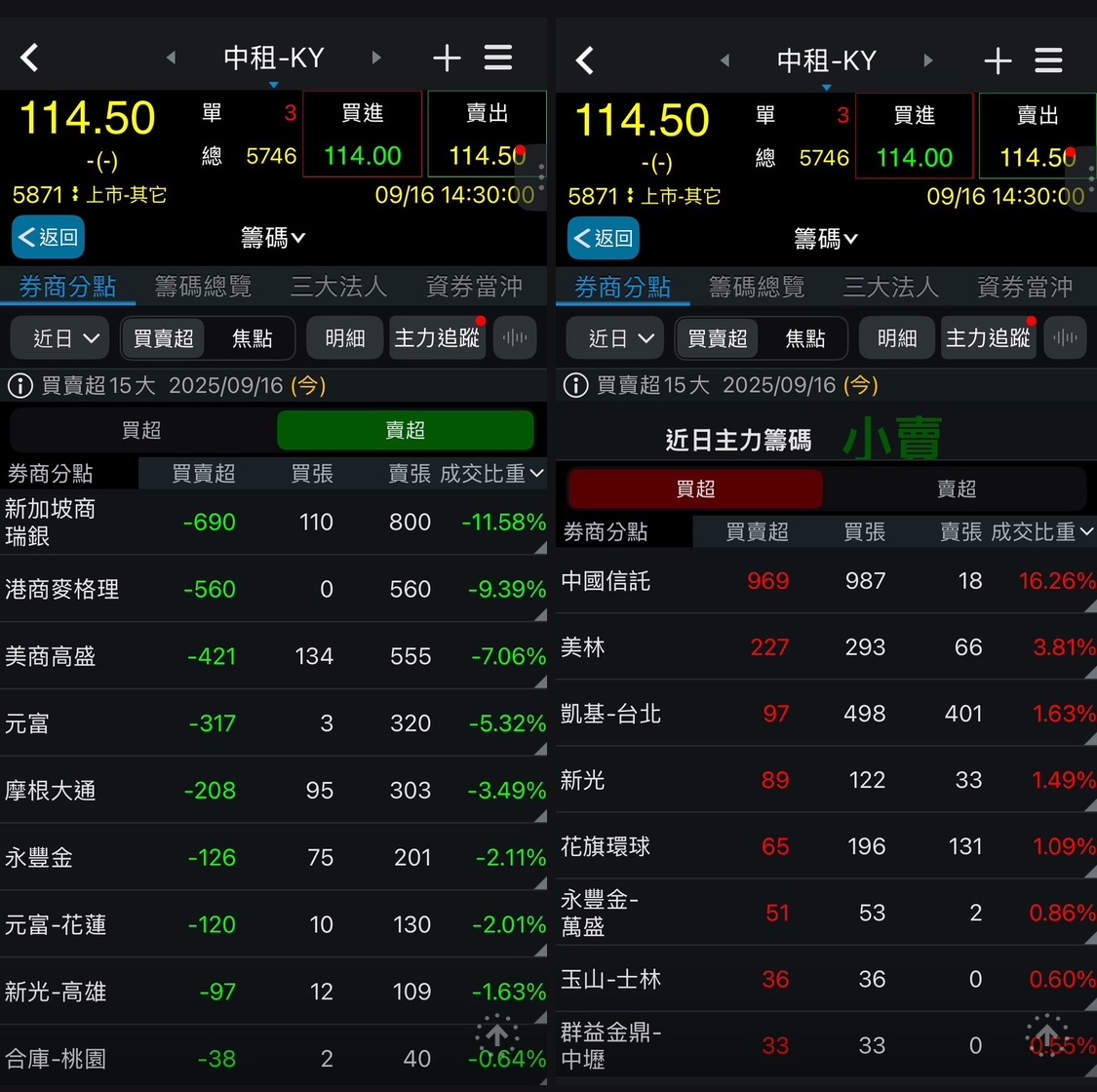This screenshot has height=1092, width=1097.
Task: Go to next stock in the right screen
Action: [x=927, y=60]
